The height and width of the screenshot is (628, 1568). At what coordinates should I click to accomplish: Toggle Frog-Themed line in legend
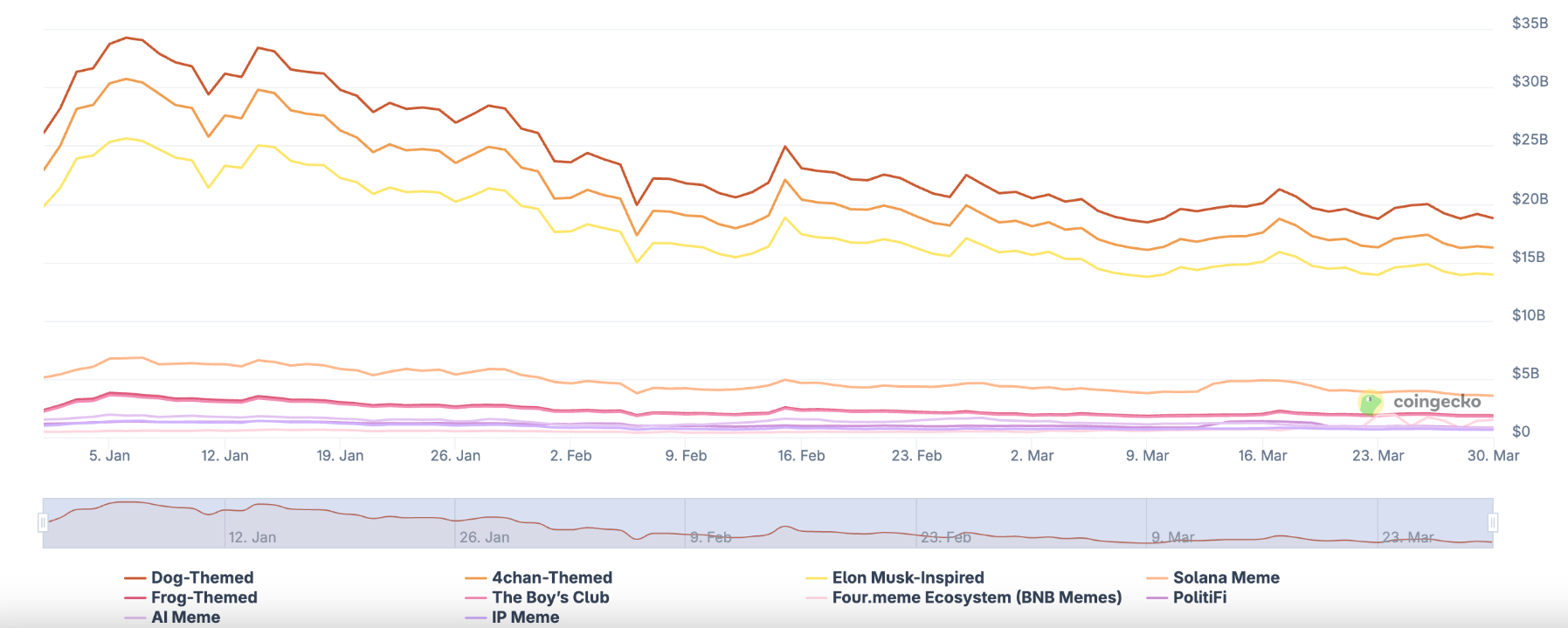tap(204, 597)
